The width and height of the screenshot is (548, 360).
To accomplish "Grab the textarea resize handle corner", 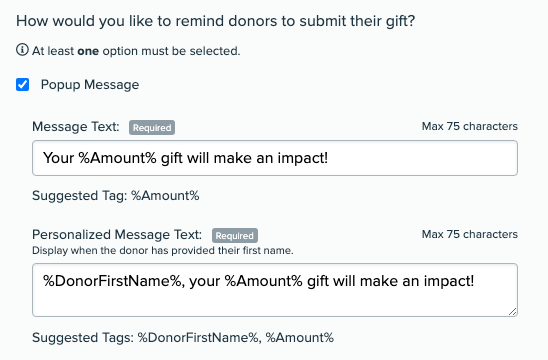I will (512, 311).
